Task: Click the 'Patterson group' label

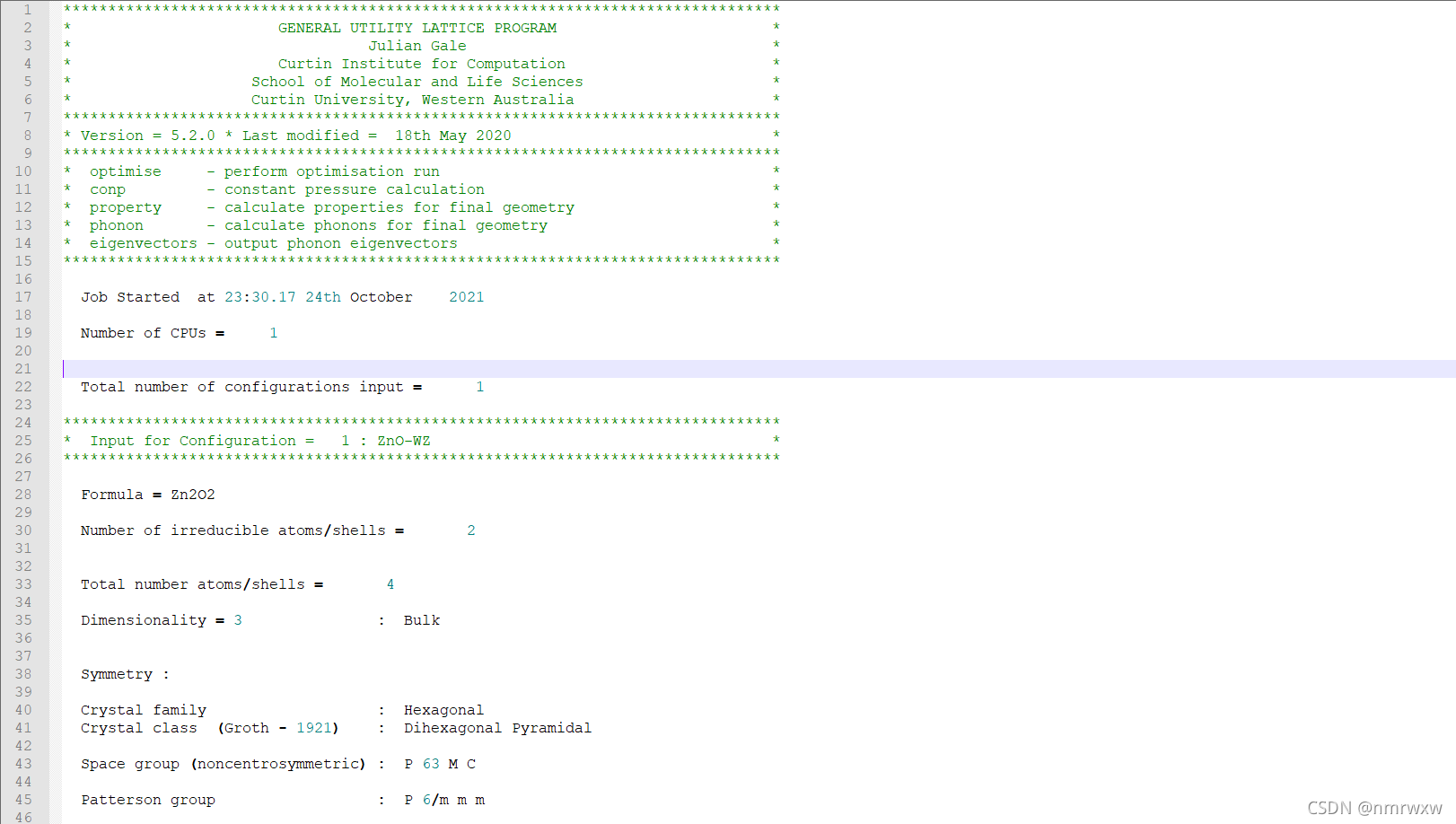Action: (148, 800)
